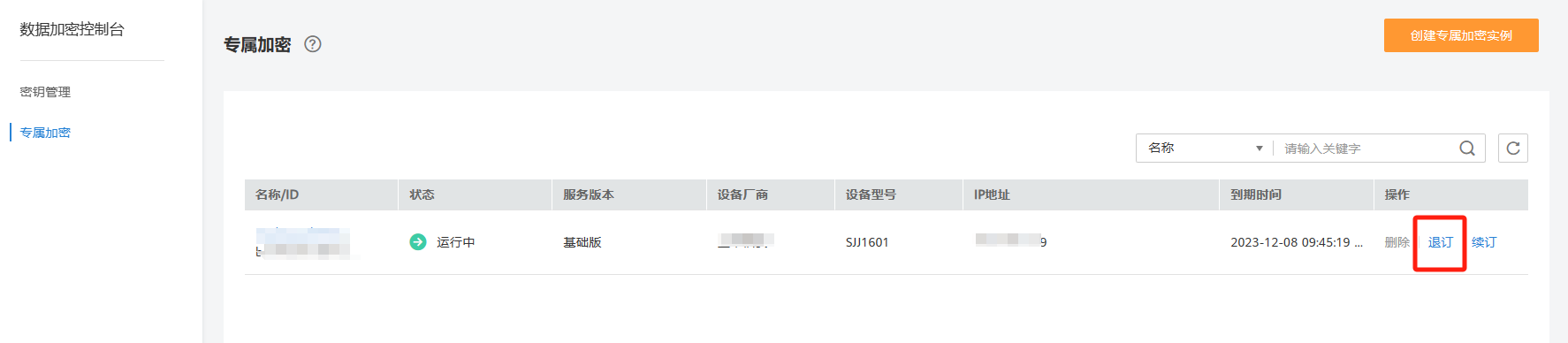Click the help question mark icon
This screenshot has width=1568, height=343.
point(313,44)
